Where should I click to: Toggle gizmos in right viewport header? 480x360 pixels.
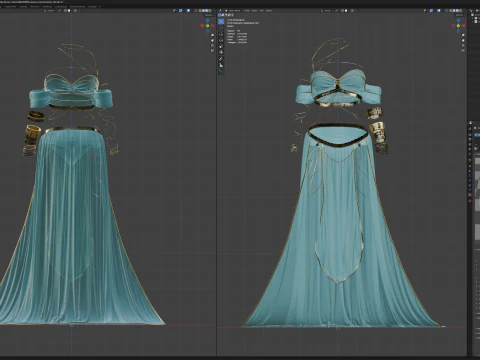pyautogui.click(x=432, y=10)
